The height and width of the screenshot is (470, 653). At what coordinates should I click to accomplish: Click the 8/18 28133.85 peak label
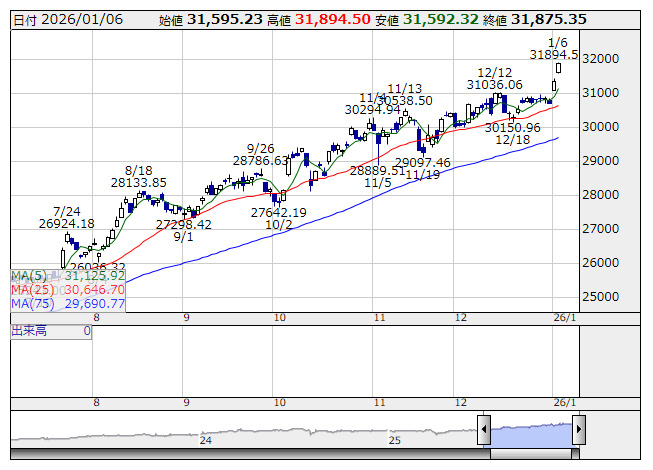coord(139,177)
